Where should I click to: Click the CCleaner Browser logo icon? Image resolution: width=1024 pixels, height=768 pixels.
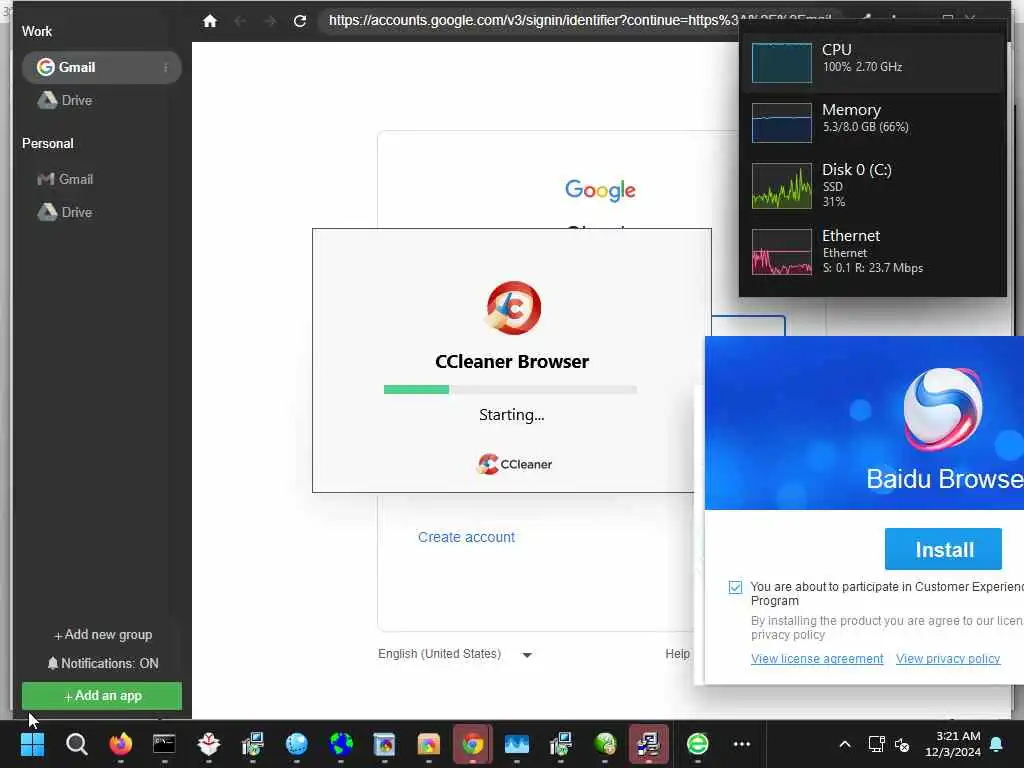pyautogui.click(x=513, y=307)
